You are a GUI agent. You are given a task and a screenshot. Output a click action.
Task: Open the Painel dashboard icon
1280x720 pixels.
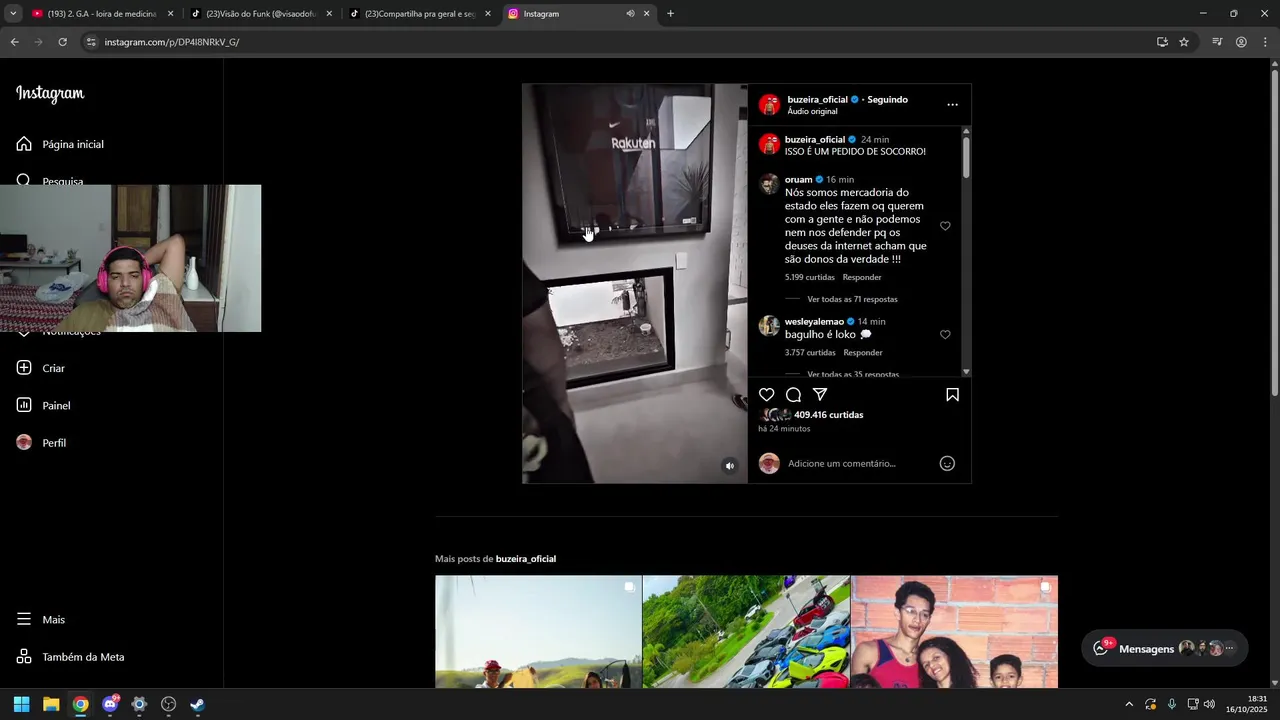coord(24,405)
